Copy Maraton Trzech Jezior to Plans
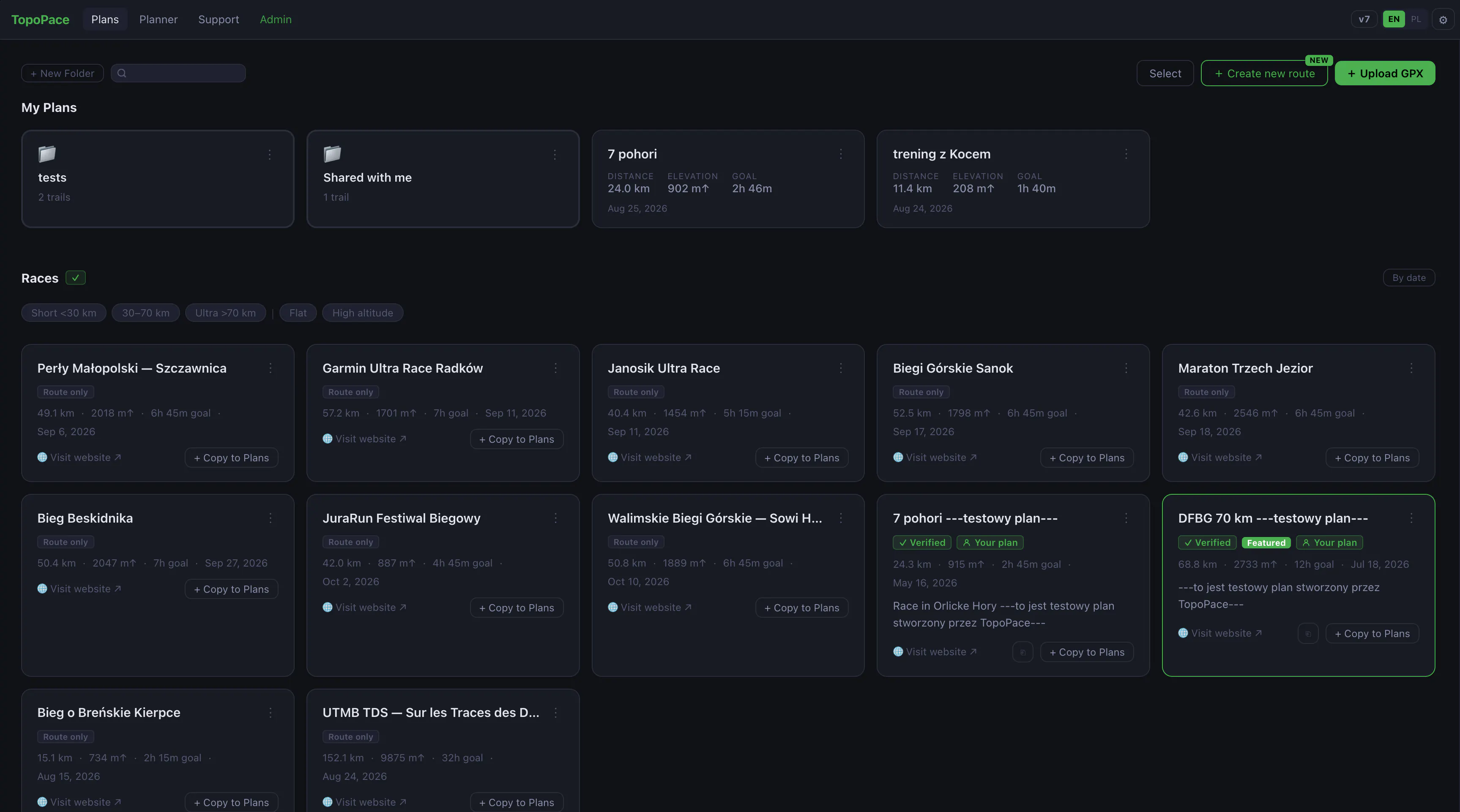The width and height of the screenshot is (1460, 812). [x=1372, y=458]
